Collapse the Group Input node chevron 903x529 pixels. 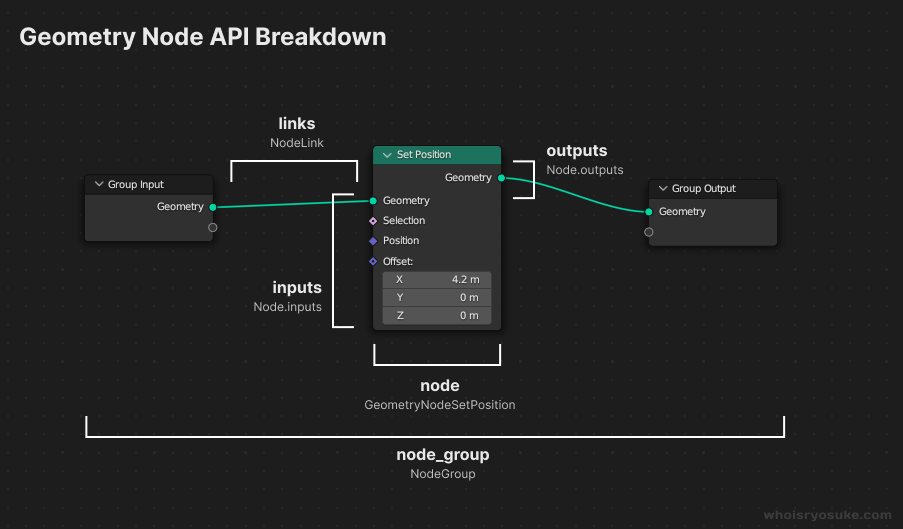[99, 185]
